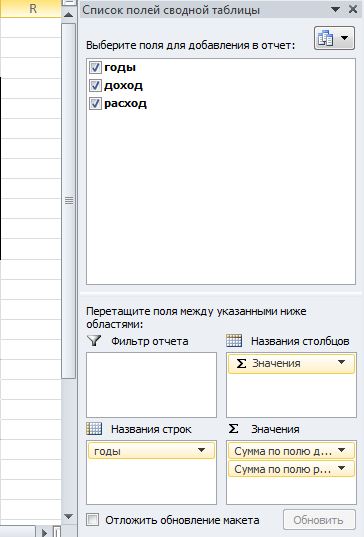Click inside the Фильтр отчета drop area

pyautogui.click(x=151, y=385)
